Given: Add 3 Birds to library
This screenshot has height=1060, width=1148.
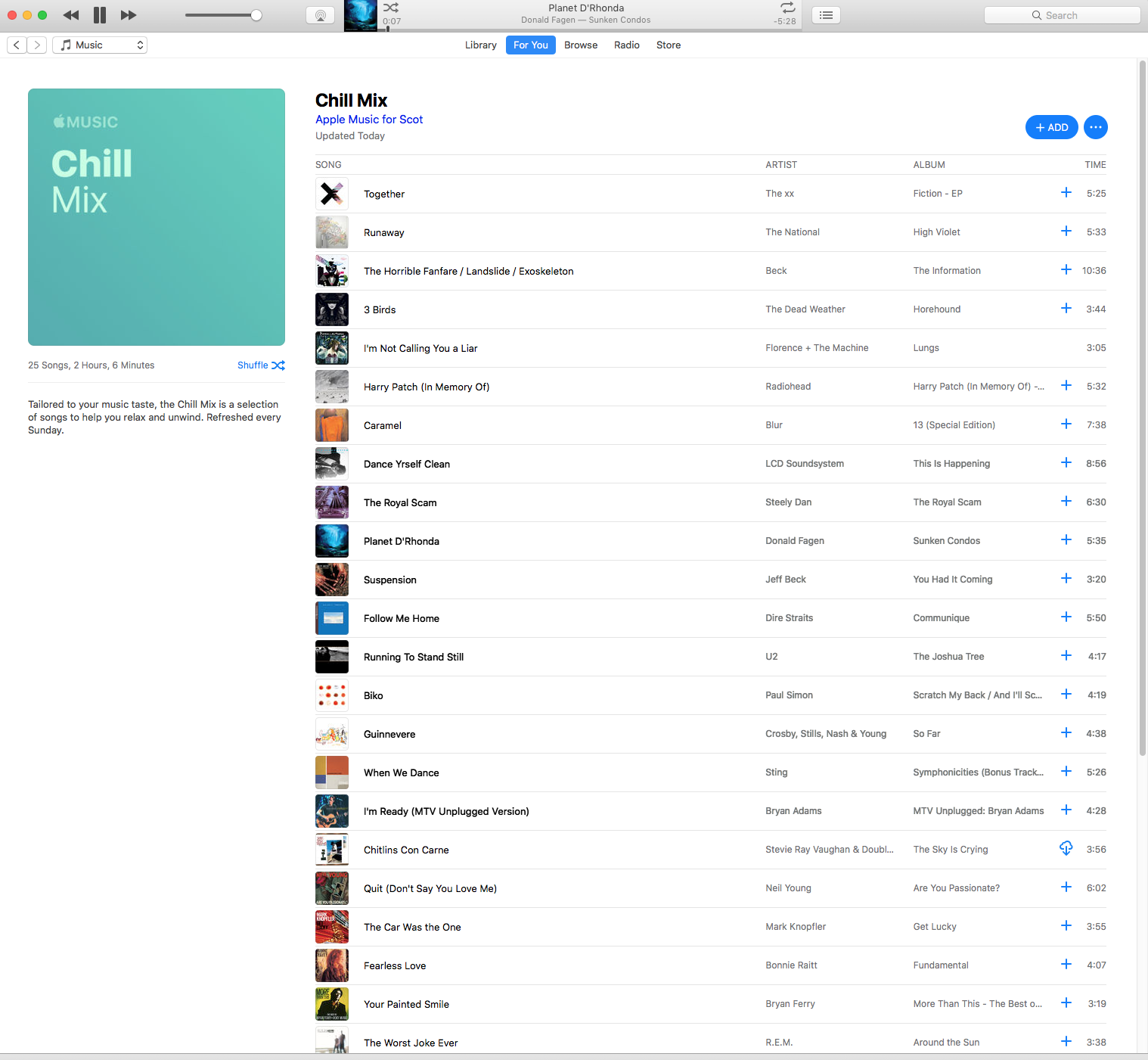Looking at the screenshot, I should click(x=1066, y=309).
